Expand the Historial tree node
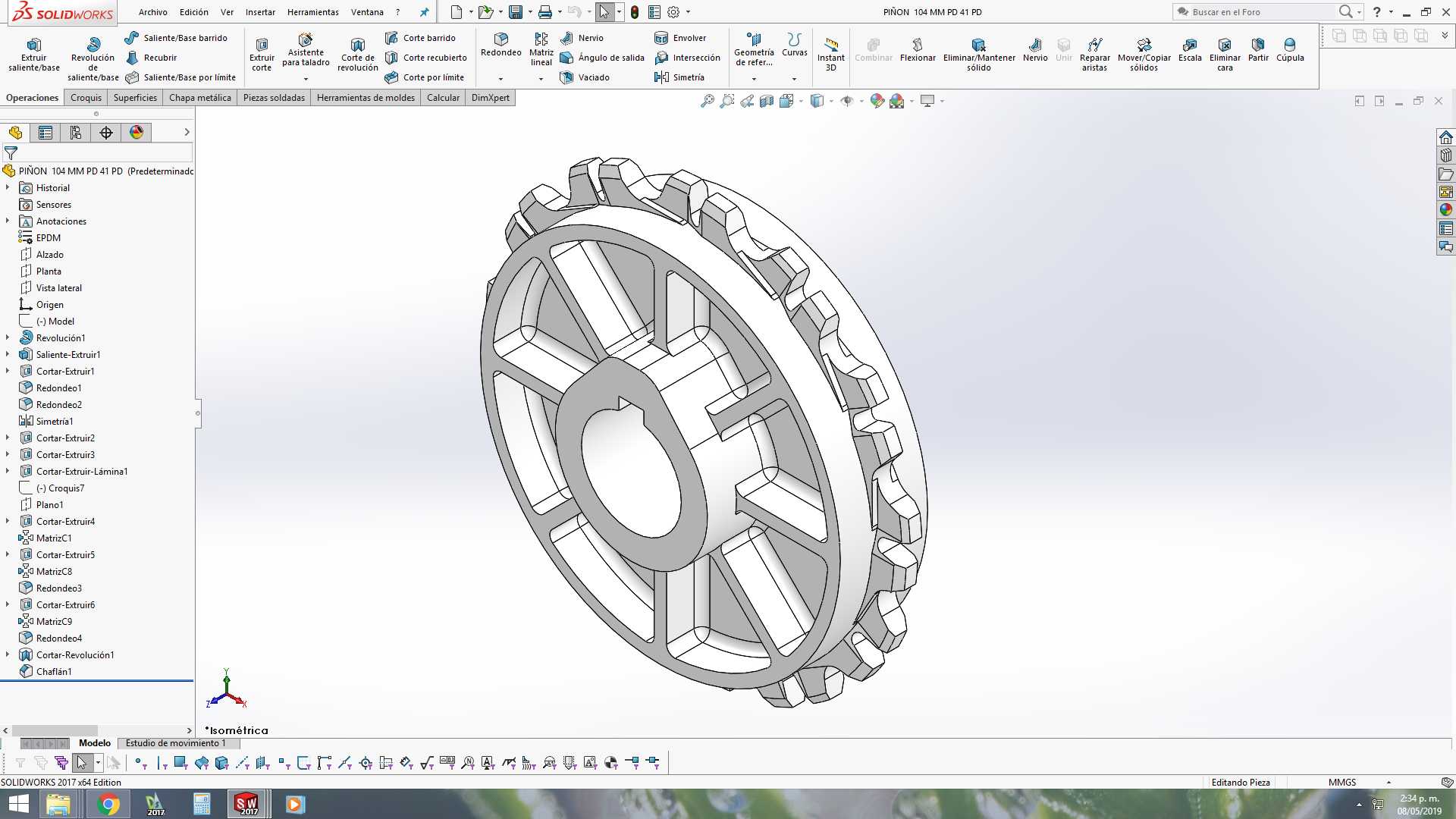1456x819 pixels. click(x=8, y=187)
